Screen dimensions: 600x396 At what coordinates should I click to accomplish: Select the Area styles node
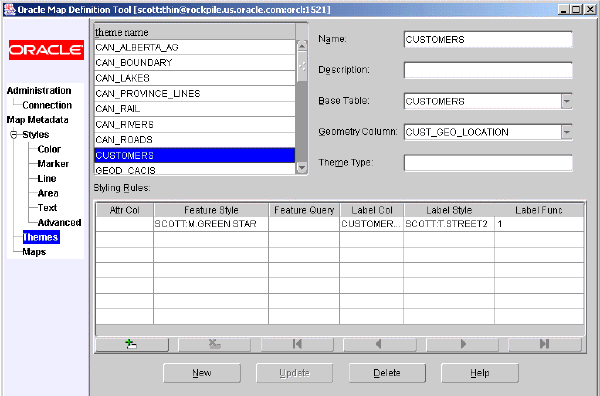point(48,193)
